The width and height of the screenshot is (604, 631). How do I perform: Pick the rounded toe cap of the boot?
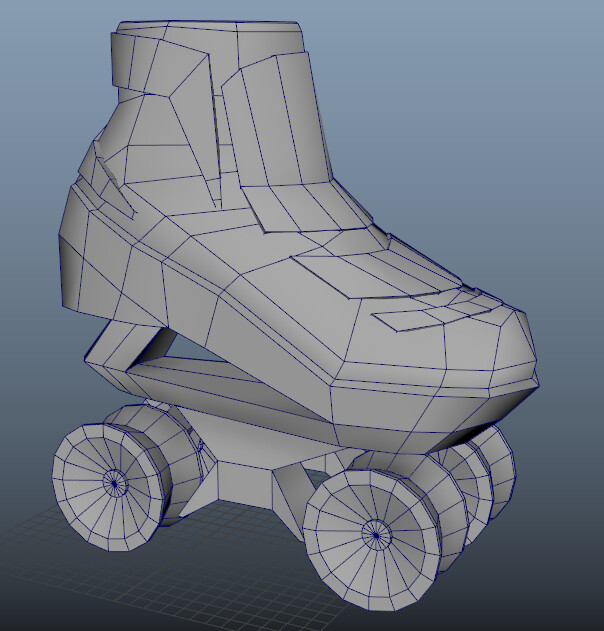490,349
